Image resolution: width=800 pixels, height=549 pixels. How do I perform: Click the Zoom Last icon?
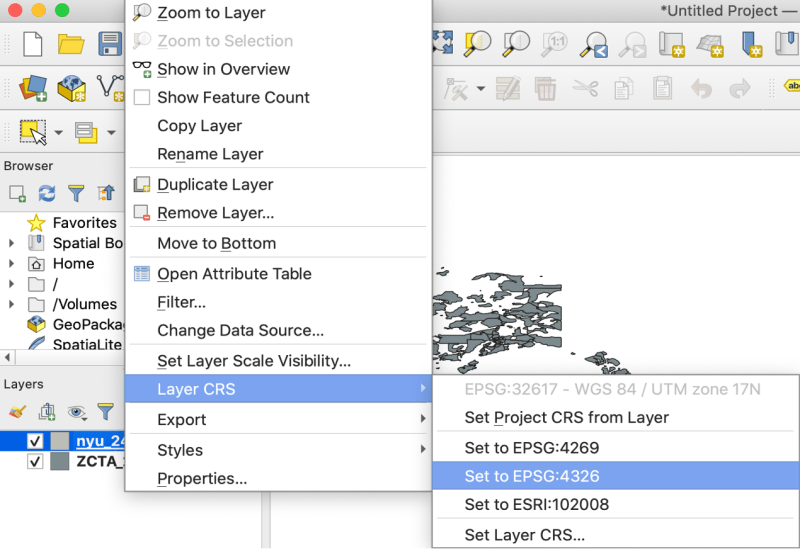click(594, 45)
